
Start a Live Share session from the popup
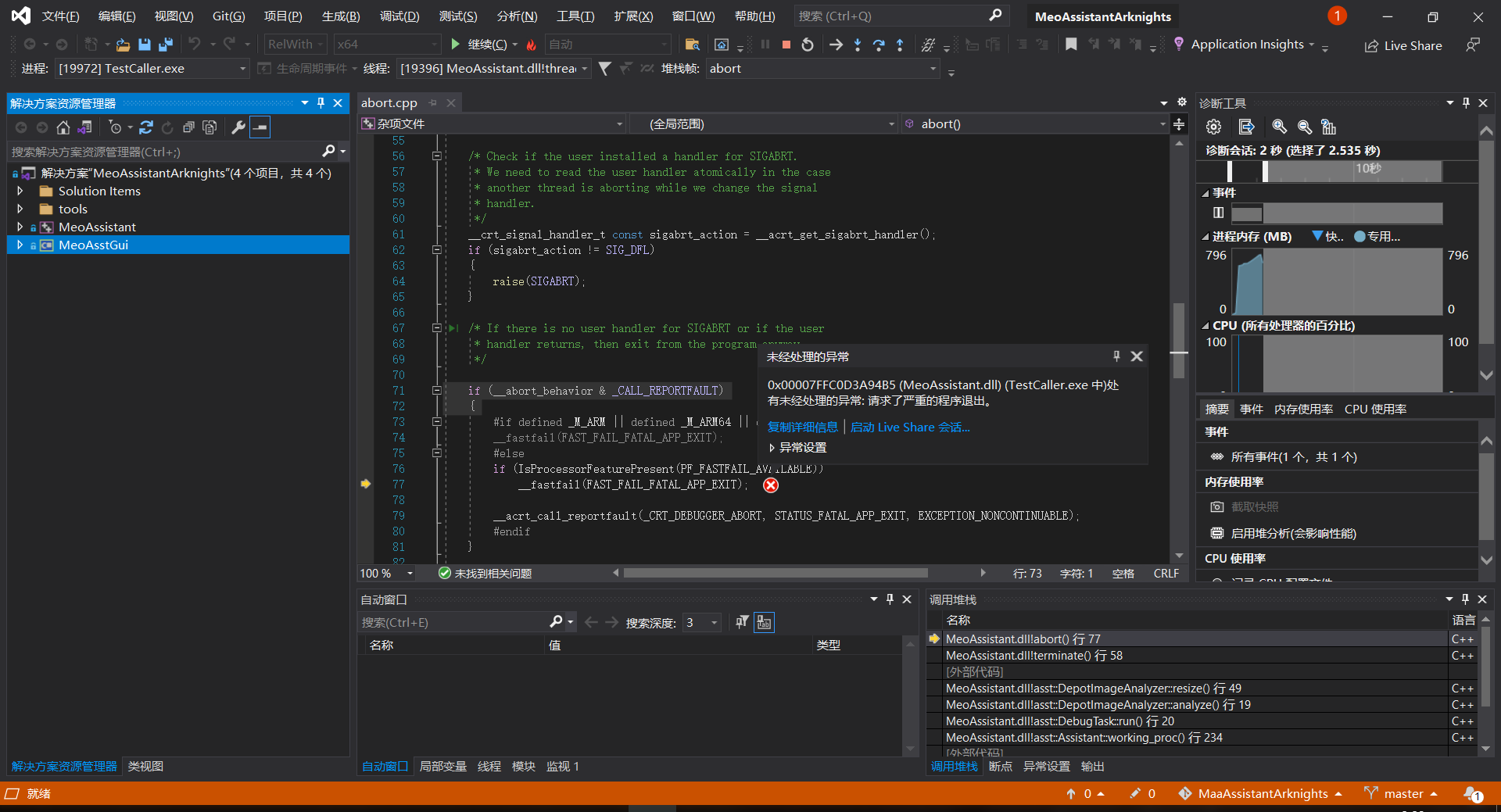pos(909,427)
